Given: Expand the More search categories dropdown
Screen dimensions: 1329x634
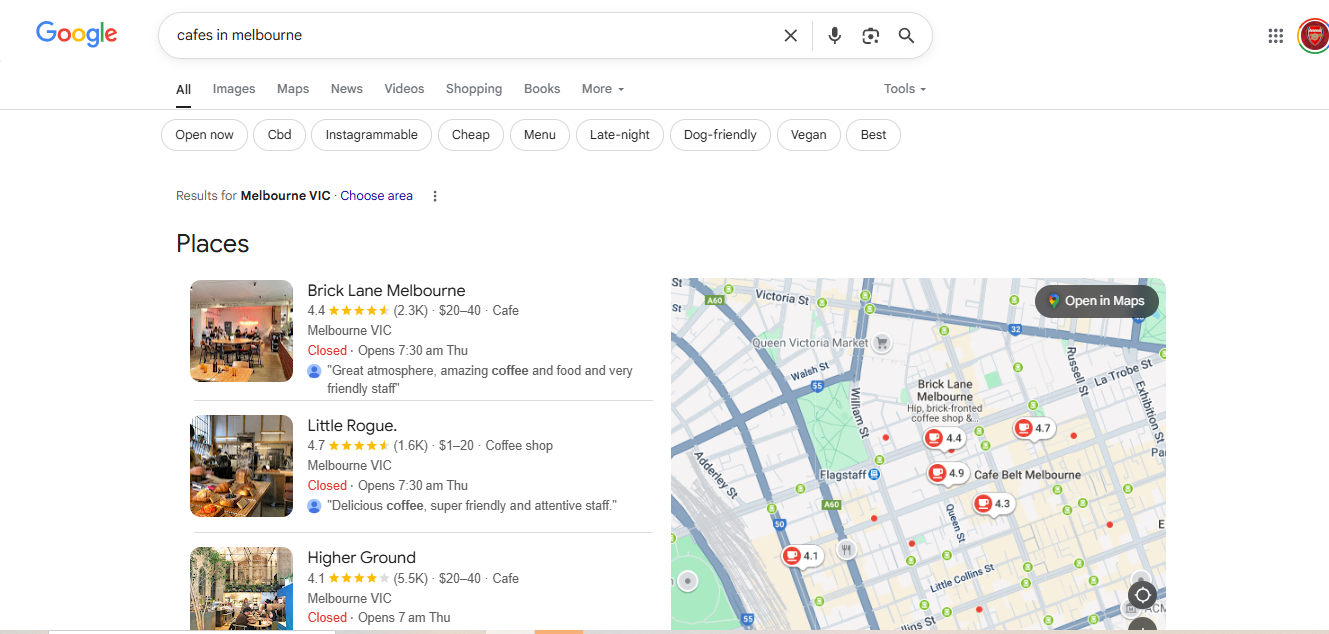Looking at the screenshot, I should 602,89.
